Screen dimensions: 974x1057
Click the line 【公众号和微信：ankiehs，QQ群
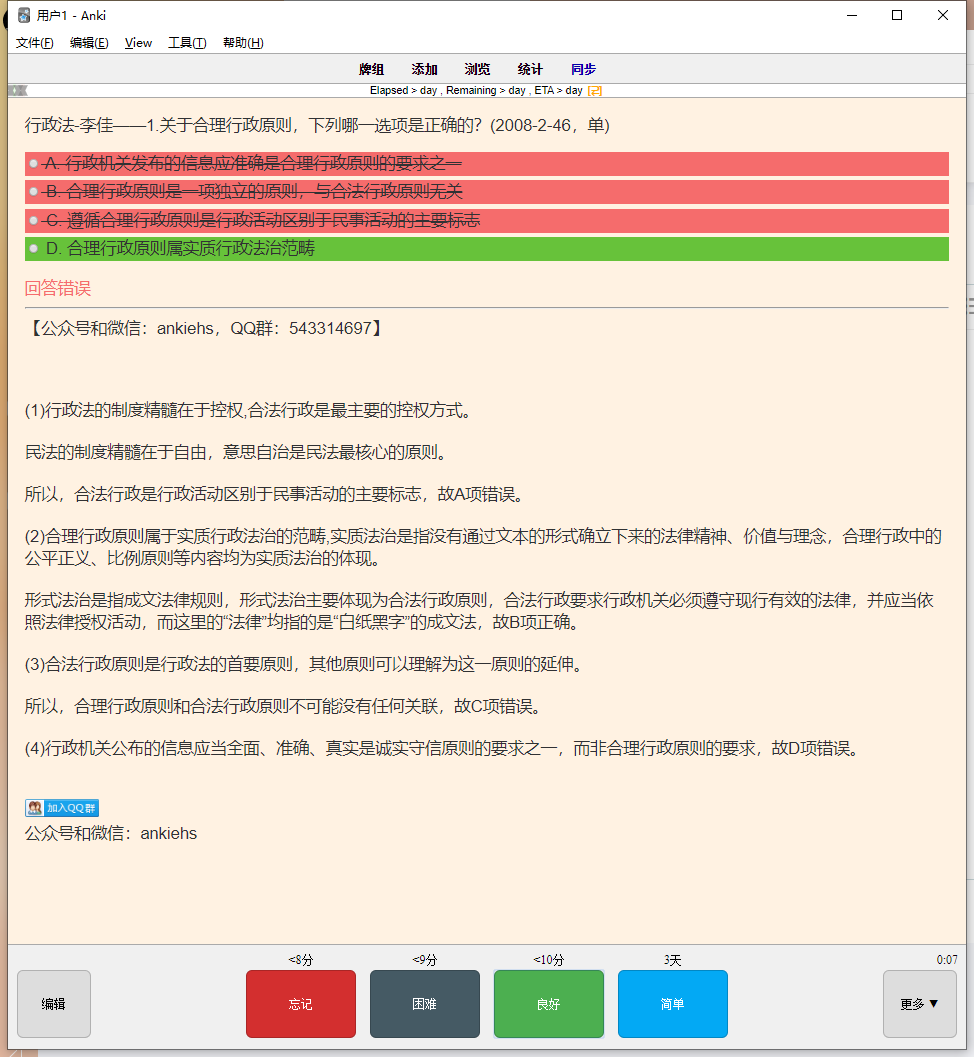pyautogui.click(x=205, y=328)
